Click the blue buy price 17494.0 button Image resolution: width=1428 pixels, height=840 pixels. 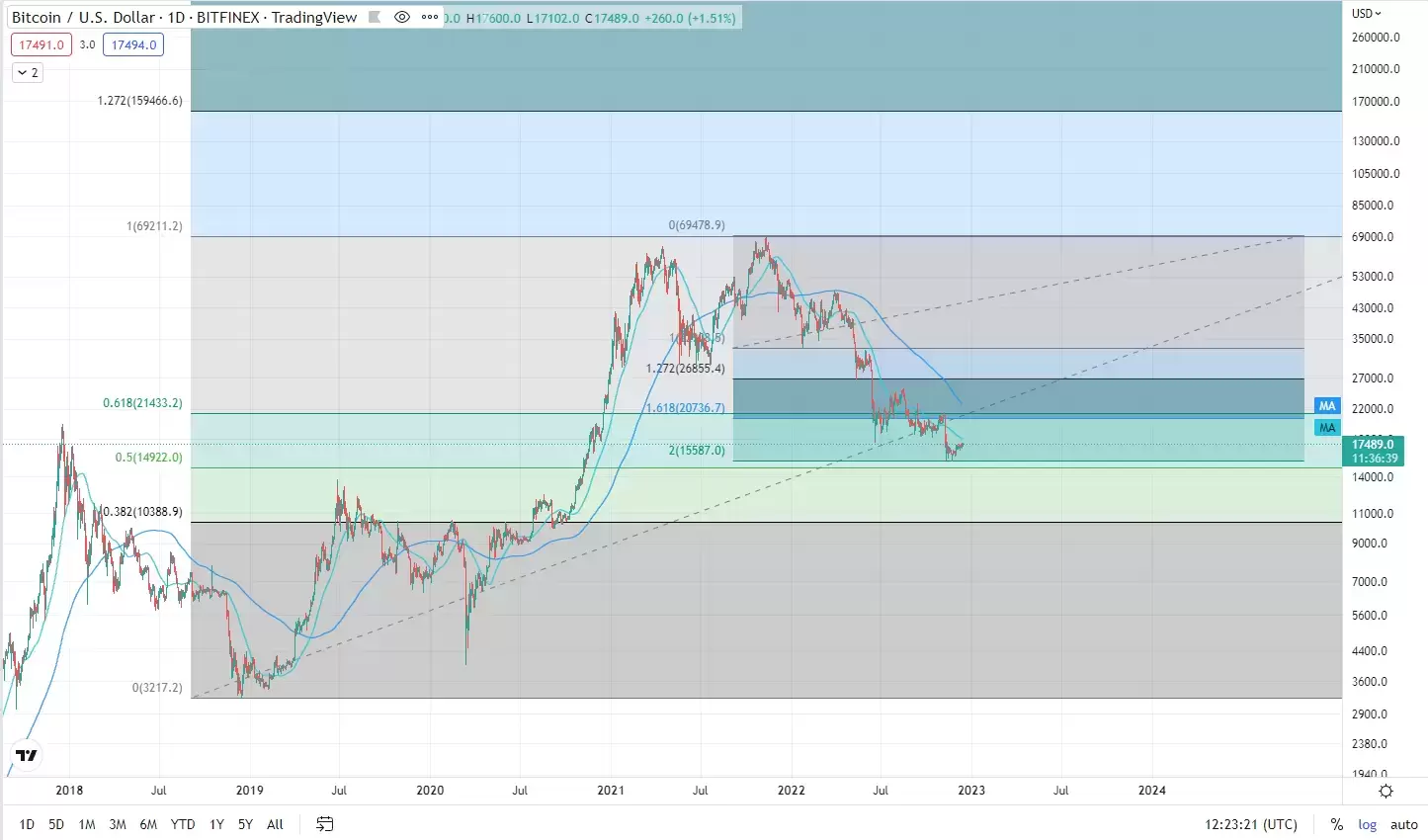(x=133, y=44)
